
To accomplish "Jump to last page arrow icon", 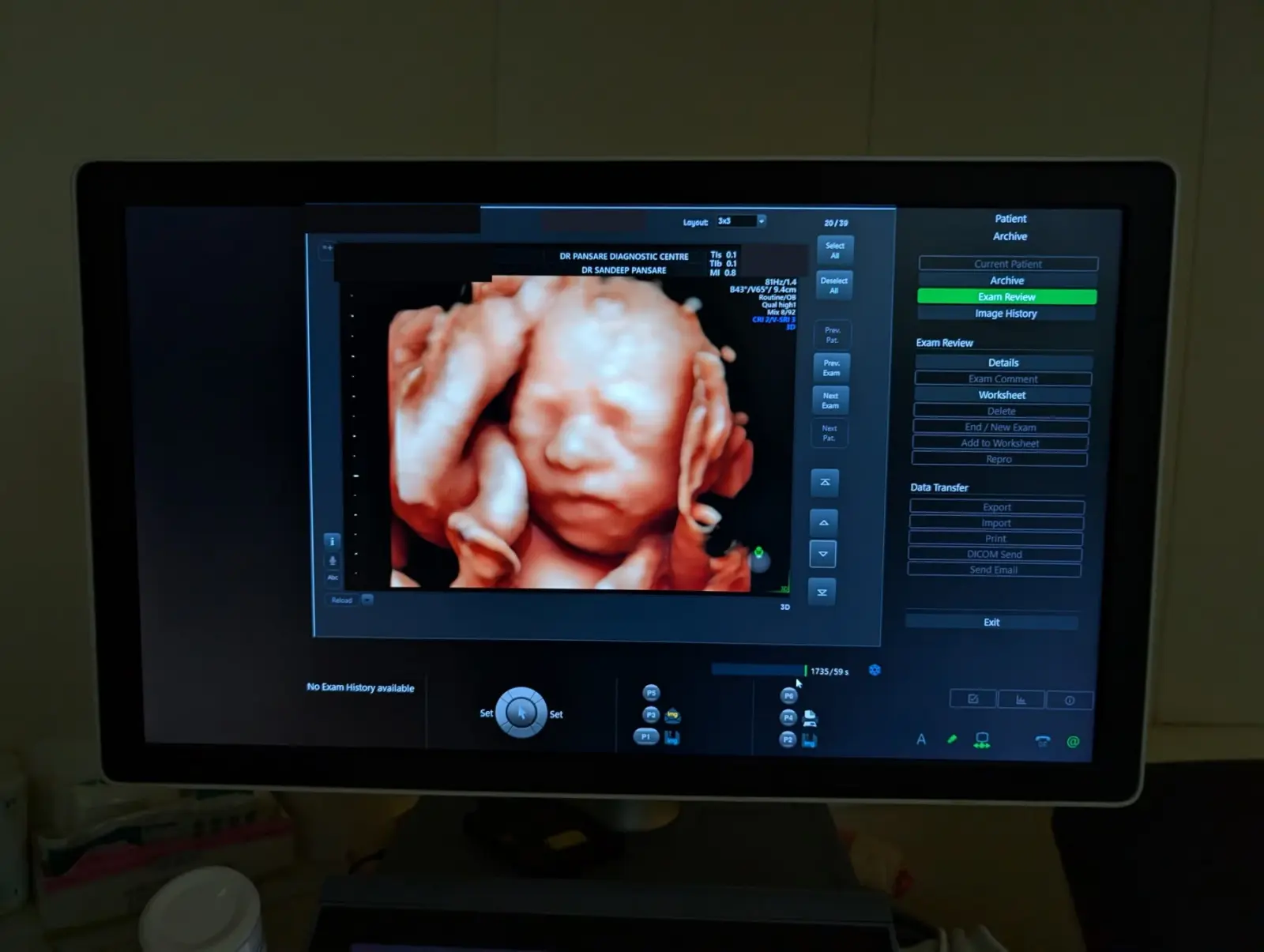I will pyautogui.click(x=822, y=592).
